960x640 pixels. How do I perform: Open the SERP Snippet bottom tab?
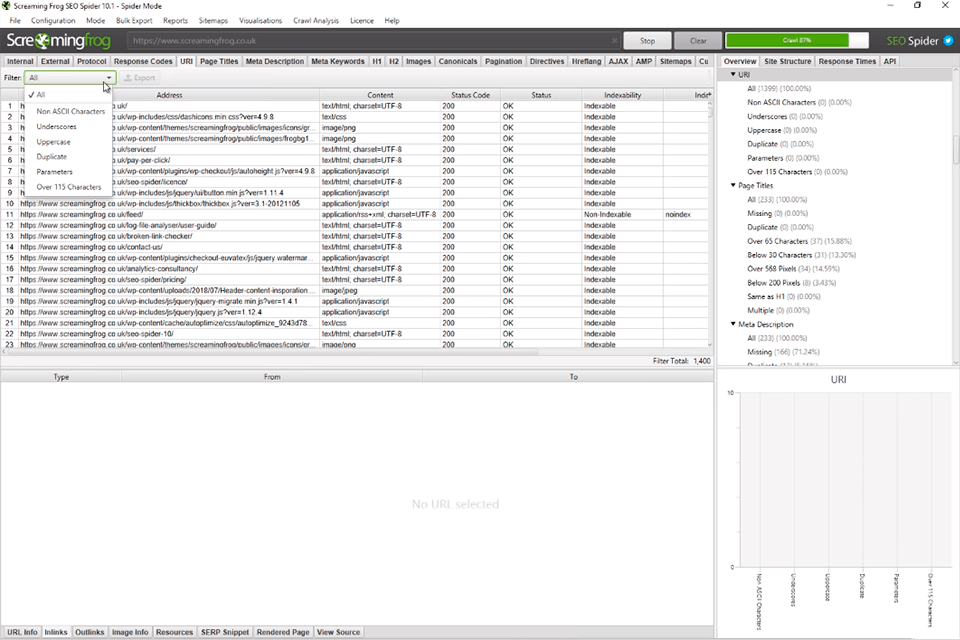(x=225, y=632)
